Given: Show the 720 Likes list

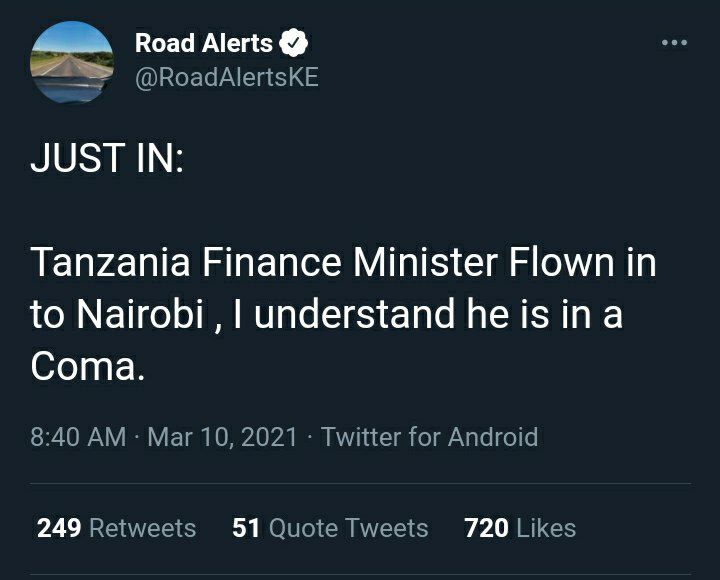Looking at the screenshot, I should [x=520, y=528].
